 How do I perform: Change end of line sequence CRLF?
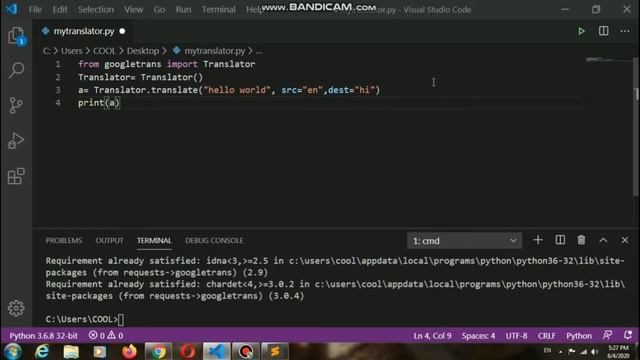(547, 336)
